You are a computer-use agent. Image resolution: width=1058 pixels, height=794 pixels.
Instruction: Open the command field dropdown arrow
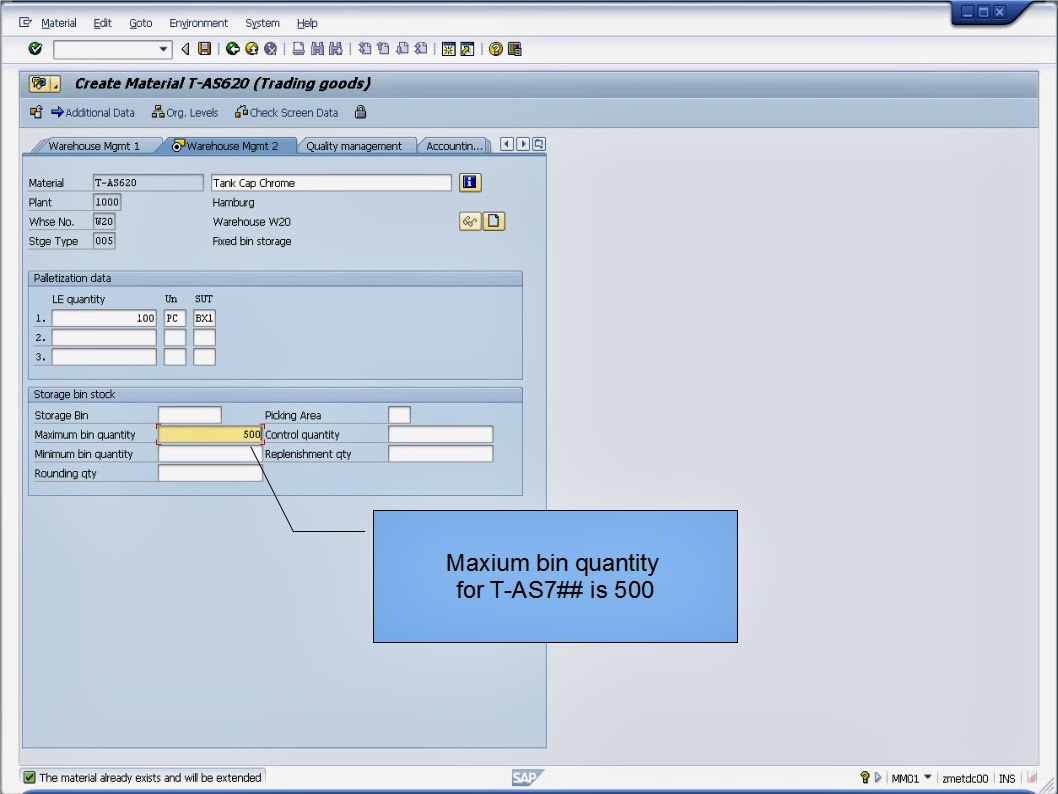click(163, 49)
